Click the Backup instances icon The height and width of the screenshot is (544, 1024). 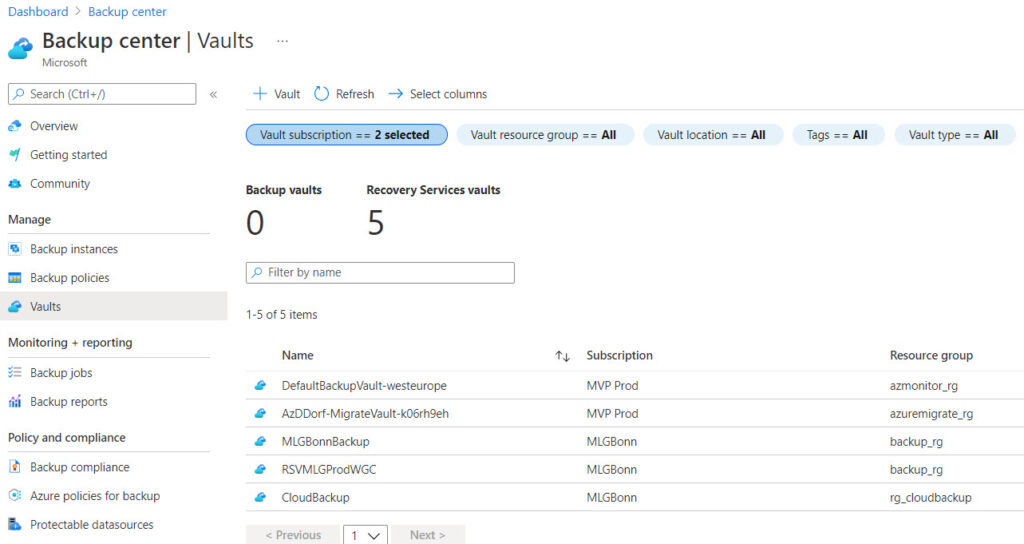[15, 249]
